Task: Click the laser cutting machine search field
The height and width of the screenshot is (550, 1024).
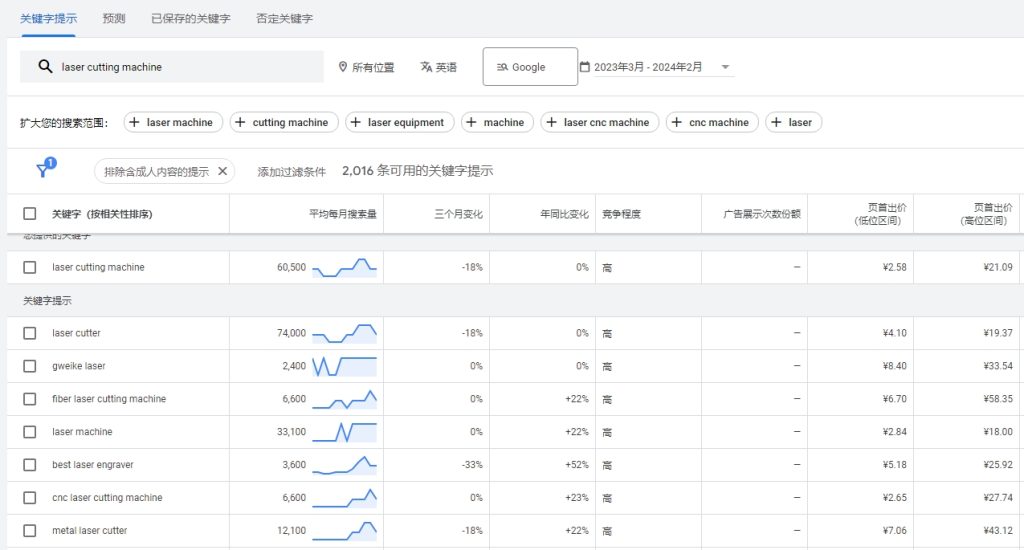Action: 172,67
